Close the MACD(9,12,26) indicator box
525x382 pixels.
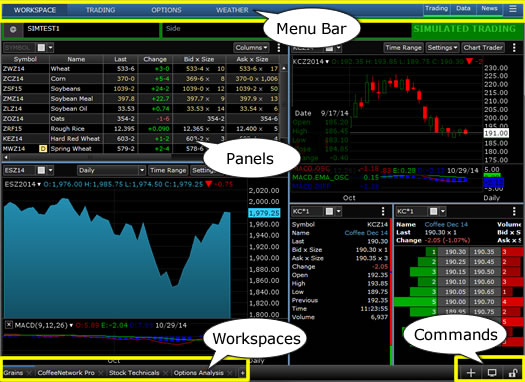coord(9,324)
